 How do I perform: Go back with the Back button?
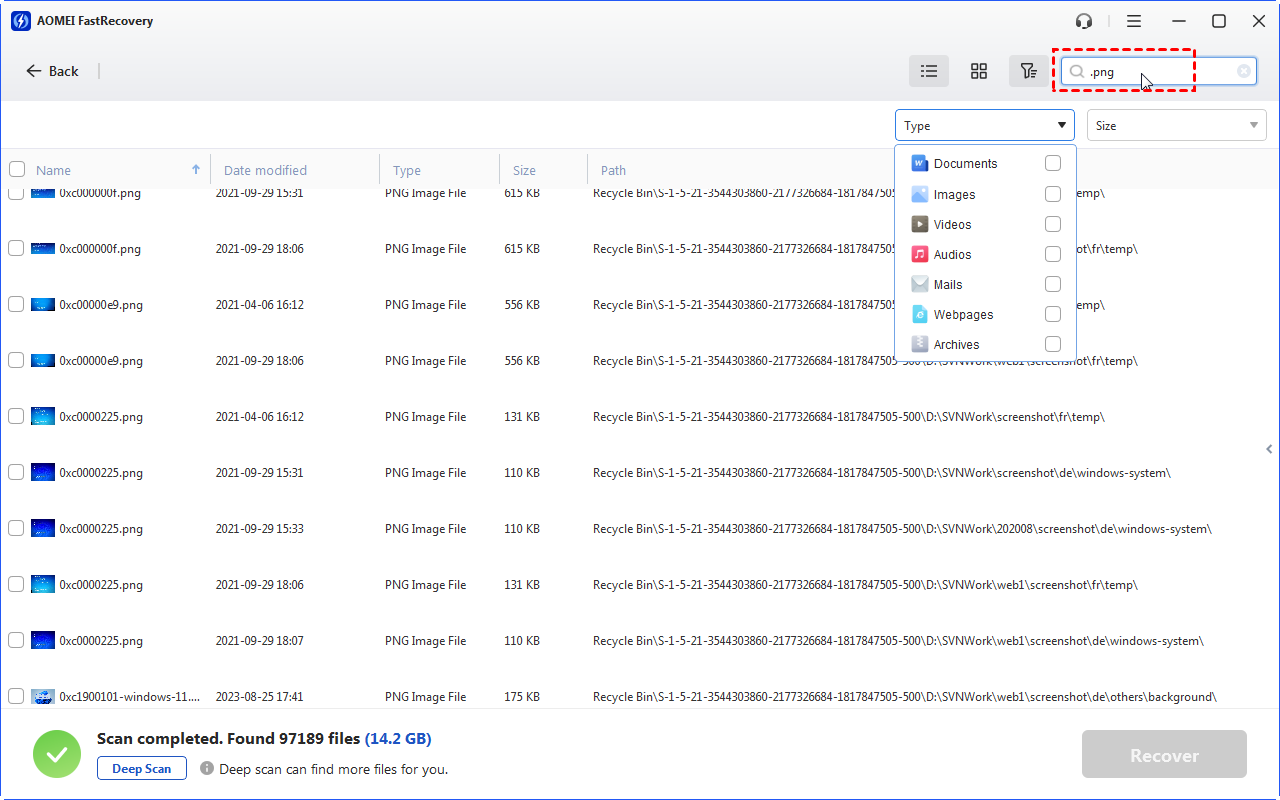[52, 71]
